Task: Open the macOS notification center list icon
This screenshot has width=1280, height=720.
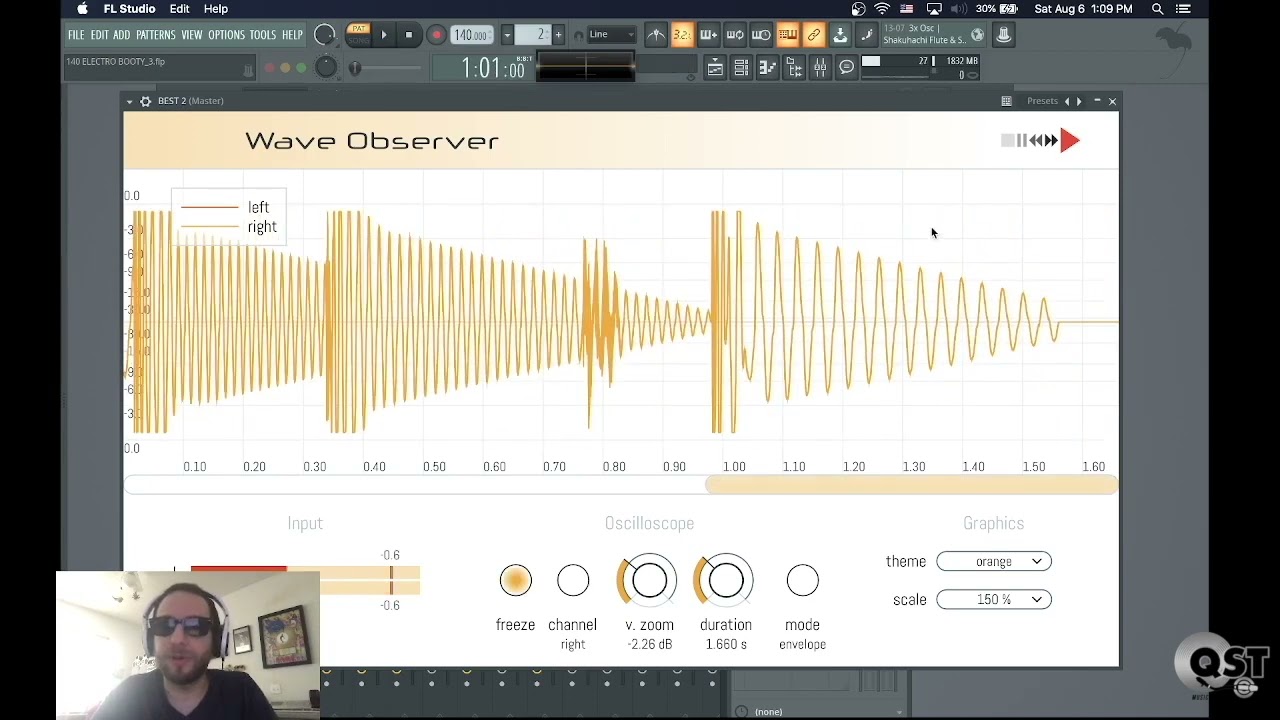Action: [x=1183, y=9]
